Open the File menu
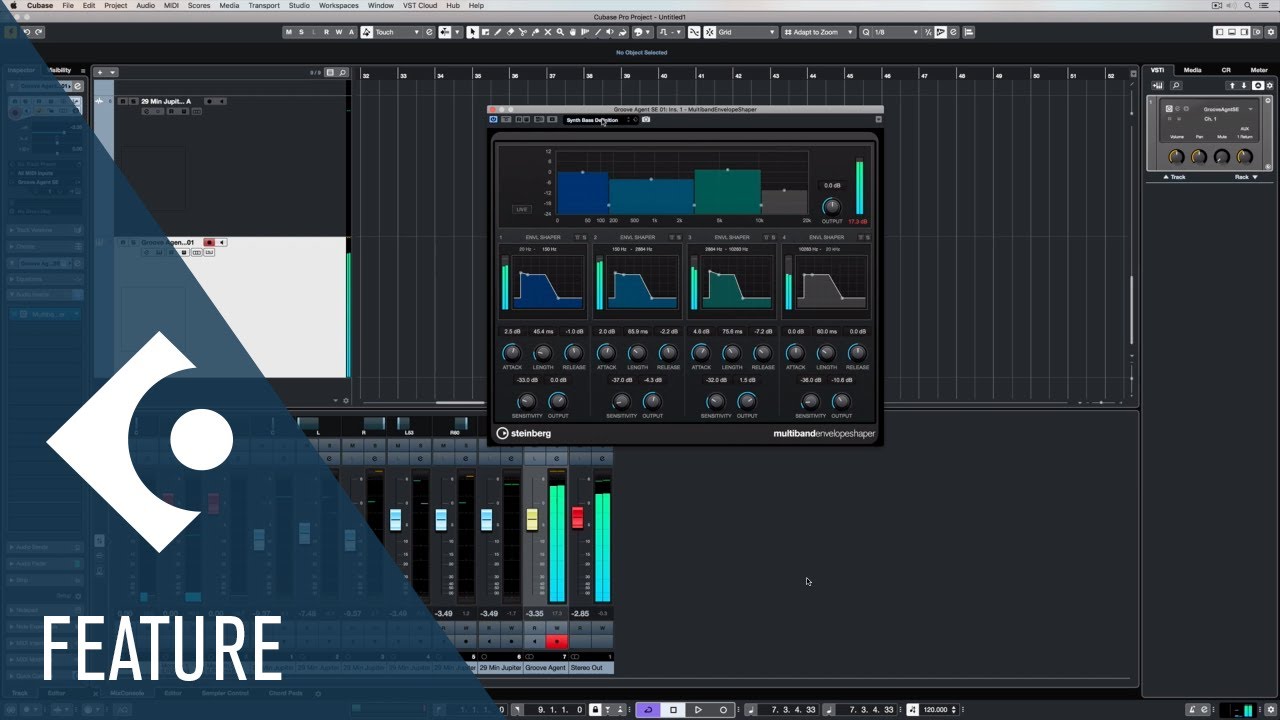 pos(68,5)
